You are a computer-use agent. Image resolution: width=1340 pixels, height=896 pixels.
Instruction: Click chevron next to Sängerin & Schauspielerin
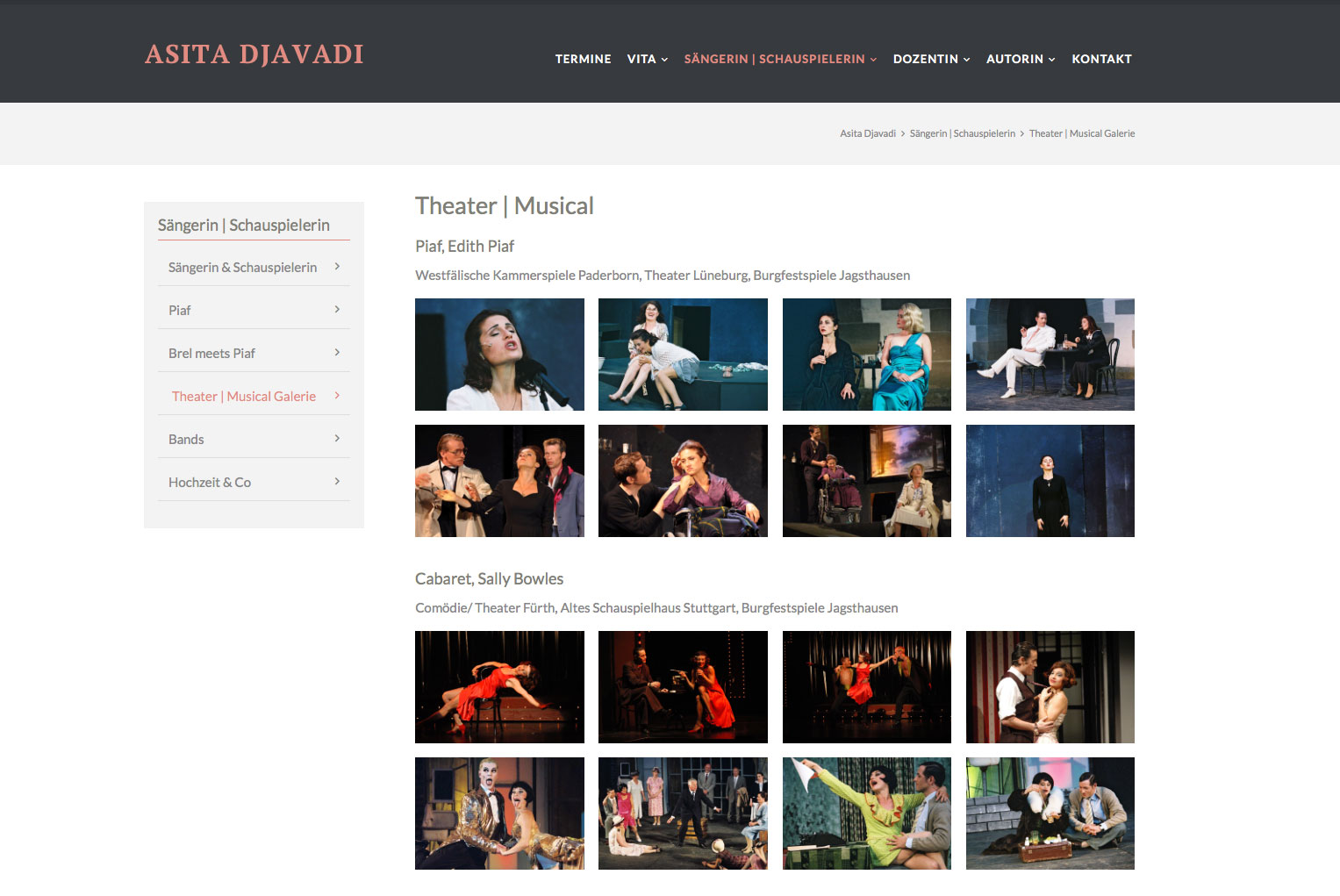(x=337, y=267)
